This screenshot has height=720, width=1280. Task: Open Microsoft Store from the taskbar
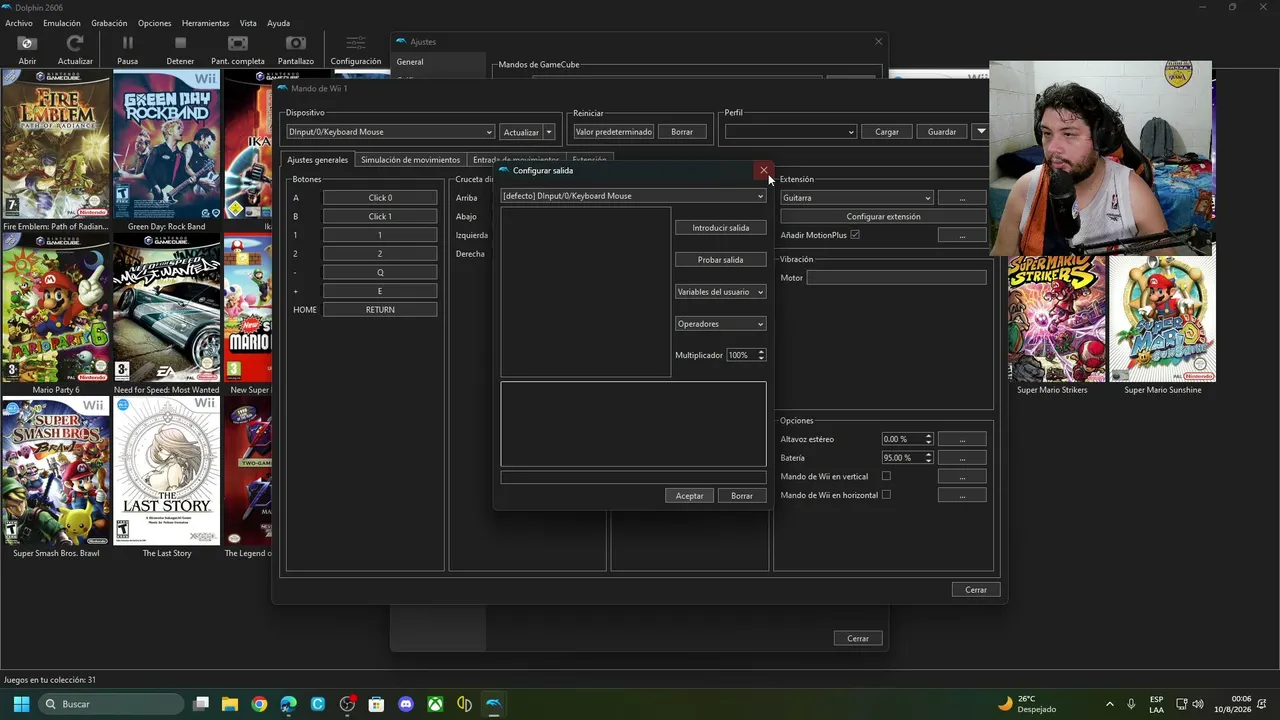(376, 704)
